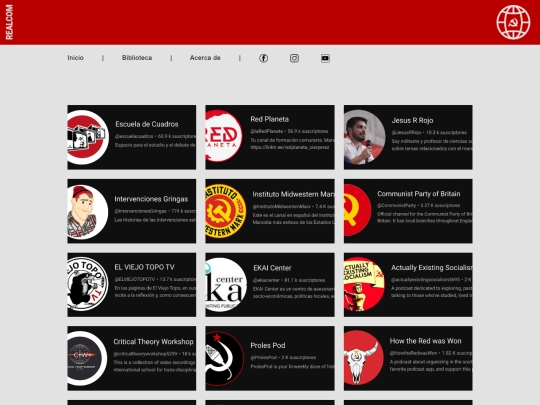The width and height of the screenshot is (540, 405).
Task: Open the YouTube icon link
Action: [x=325, y=58]
